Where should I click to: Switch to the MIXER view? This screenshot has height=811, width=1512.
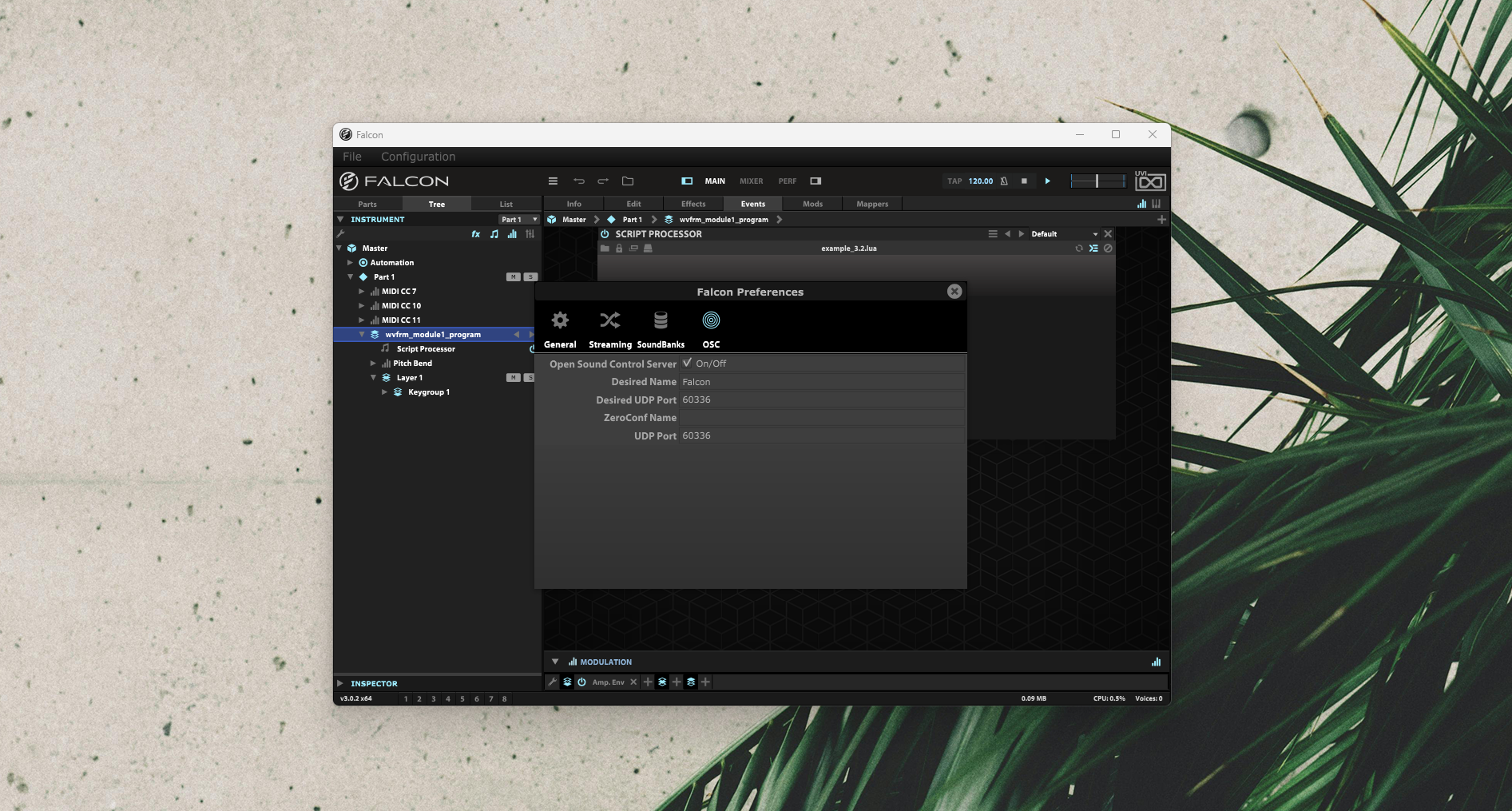751,181
